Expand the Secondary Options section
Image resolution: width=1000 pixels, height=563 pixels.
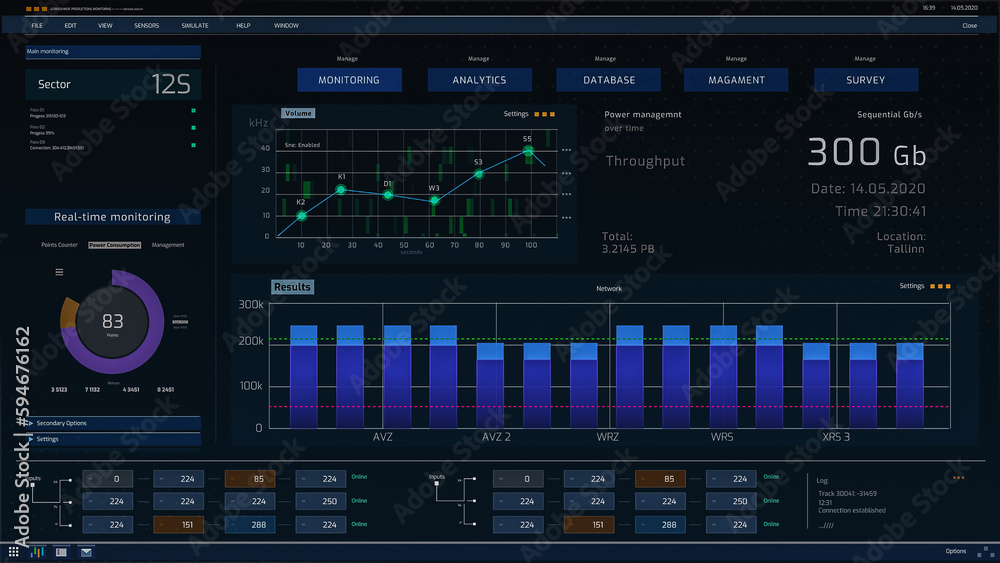113,423
